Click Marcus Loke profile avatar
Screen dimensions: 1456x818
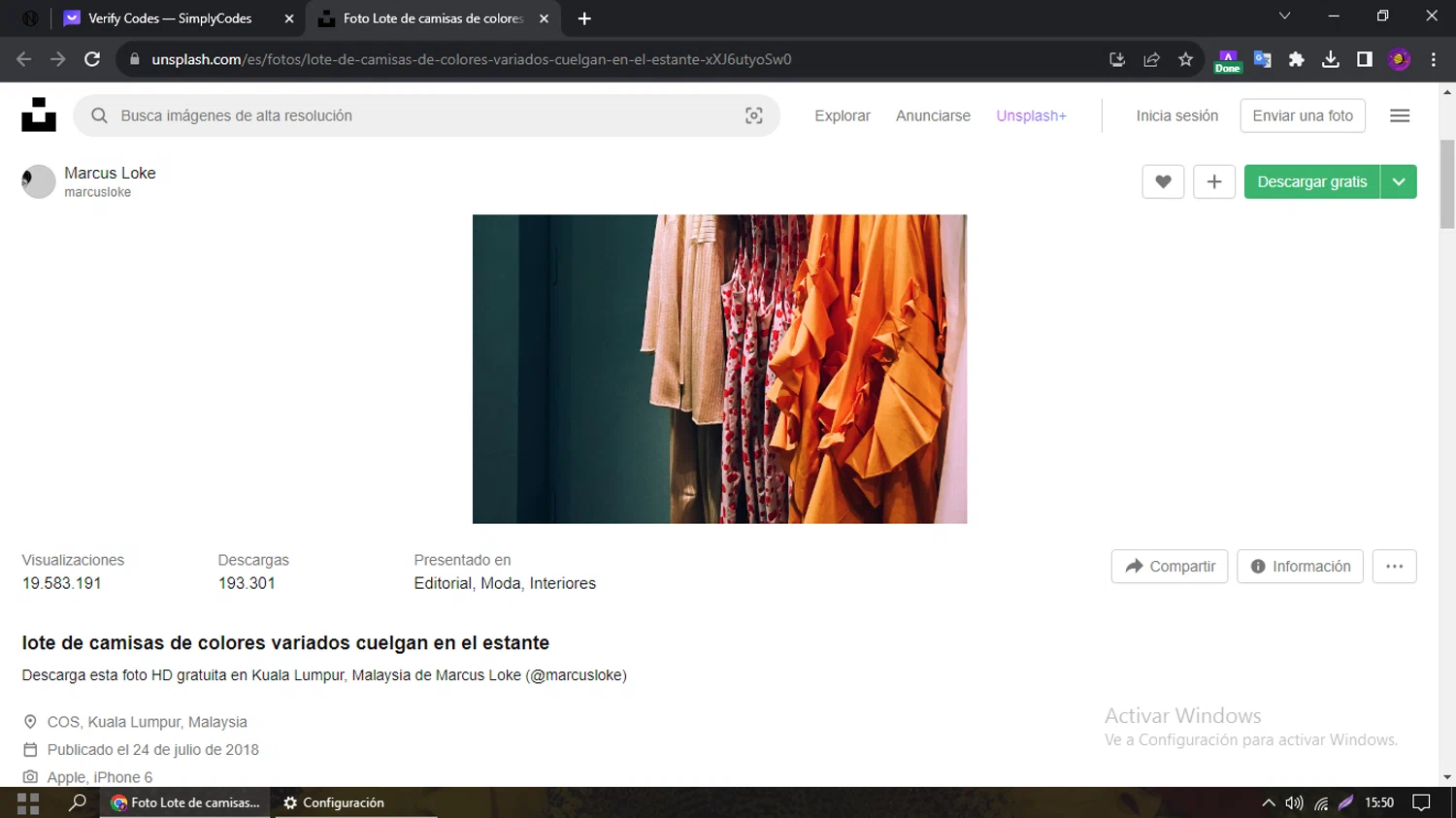39,181
